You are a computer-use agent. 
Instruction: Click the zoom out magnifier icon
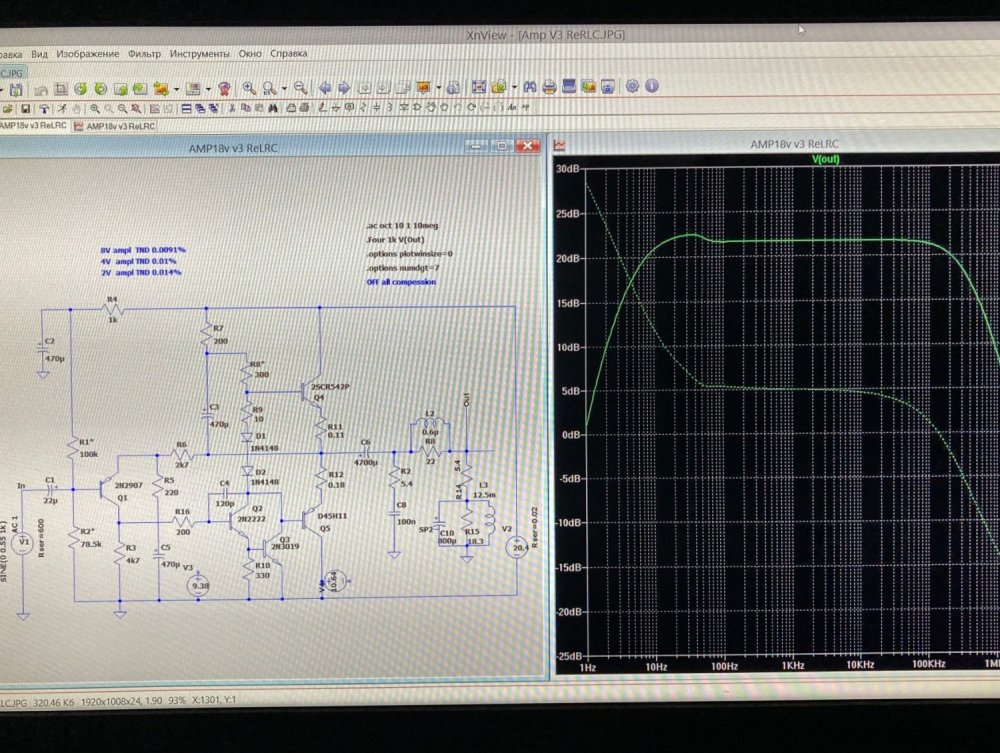click(x=301, y=88)
